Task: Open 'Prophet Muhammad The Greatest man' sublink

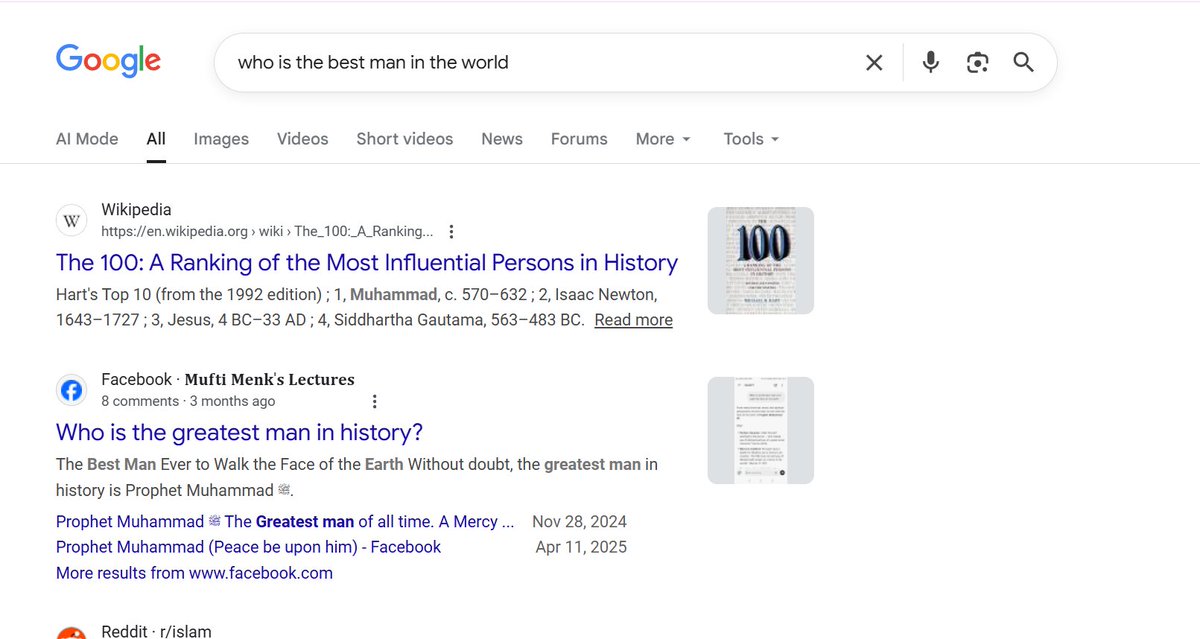Action: (x=285, y=521)
